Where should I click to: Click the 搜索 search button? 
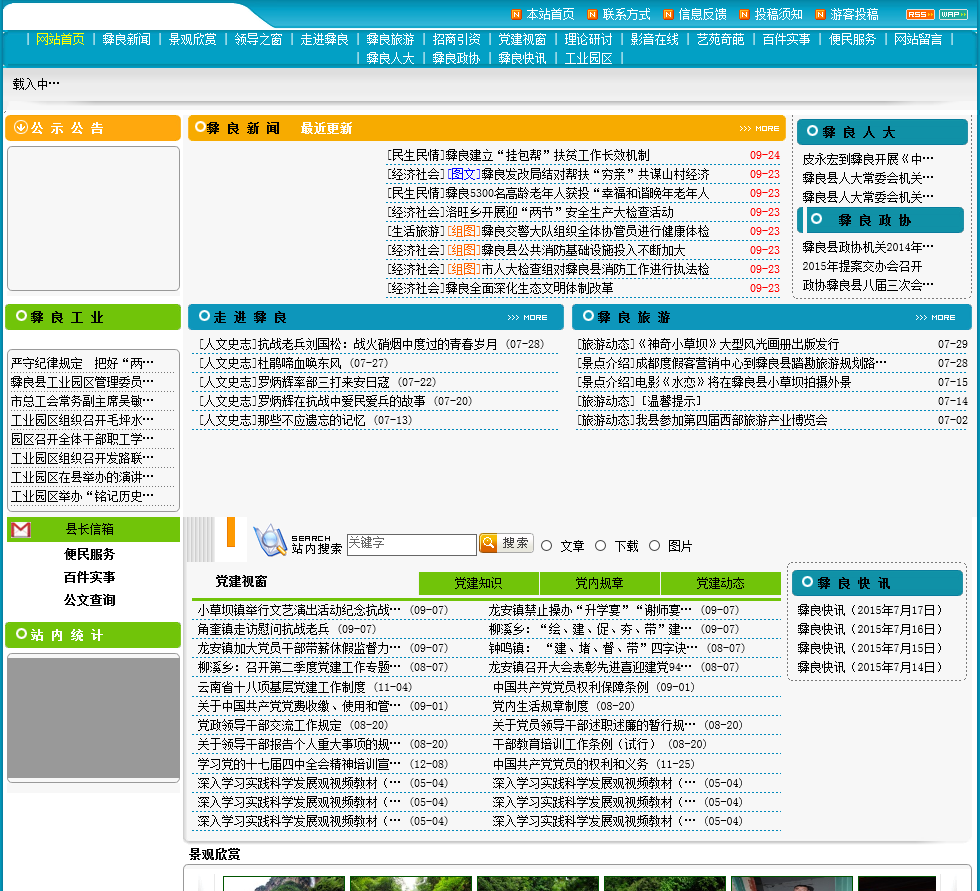[x=506, y=543]
